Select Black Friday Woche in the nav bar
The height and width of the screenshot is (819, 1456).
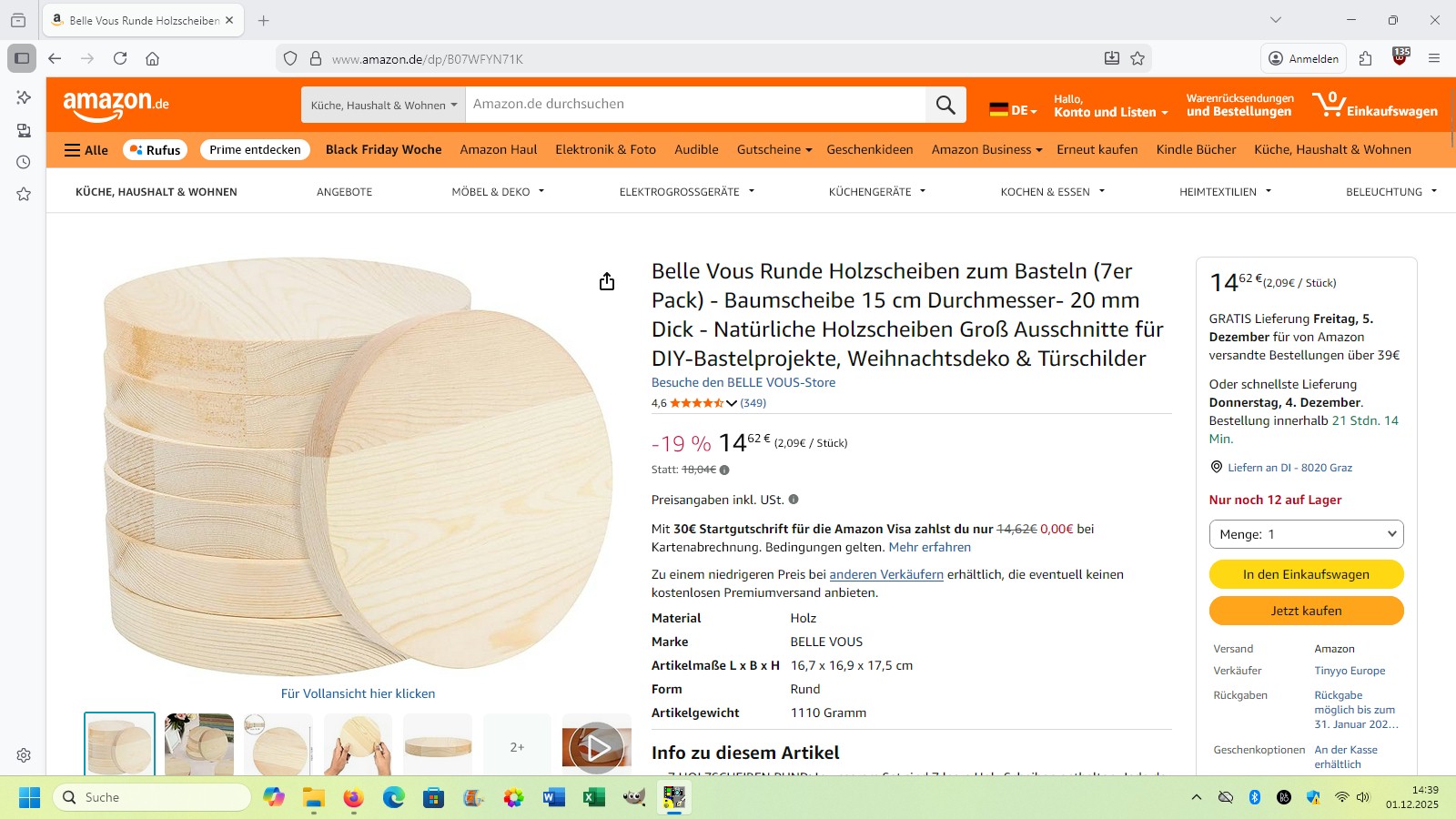pos(383,149)
